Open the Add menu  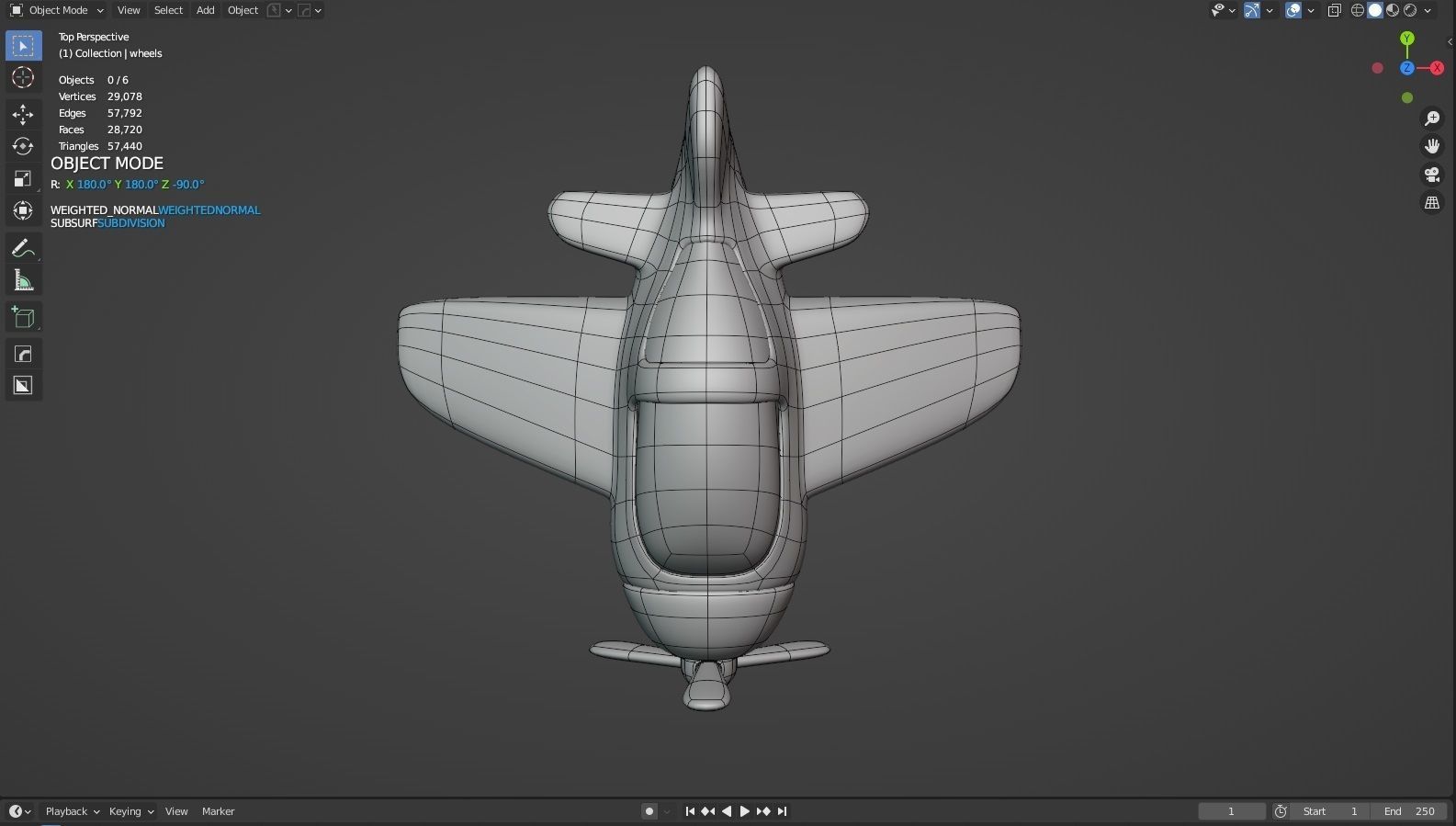click(x=206, y=10)
